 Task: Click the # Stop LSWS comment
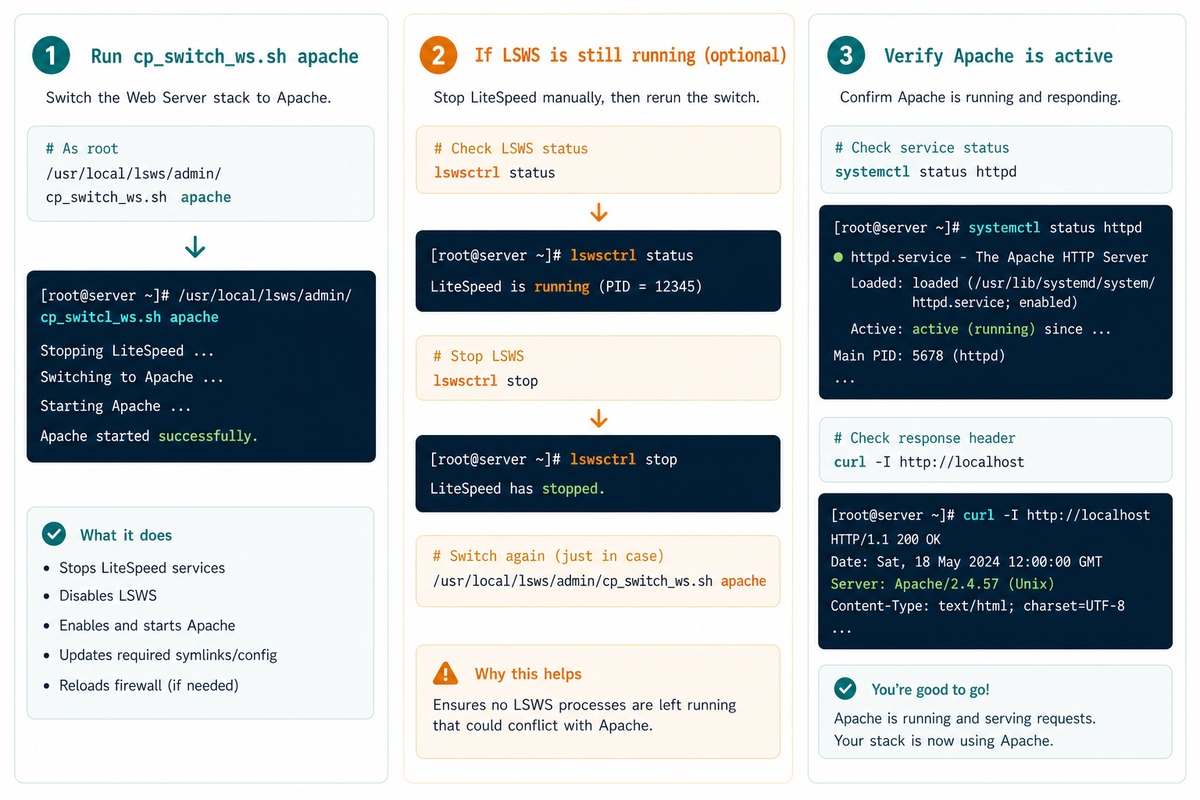pyautogui.click(x=478, y=356)
